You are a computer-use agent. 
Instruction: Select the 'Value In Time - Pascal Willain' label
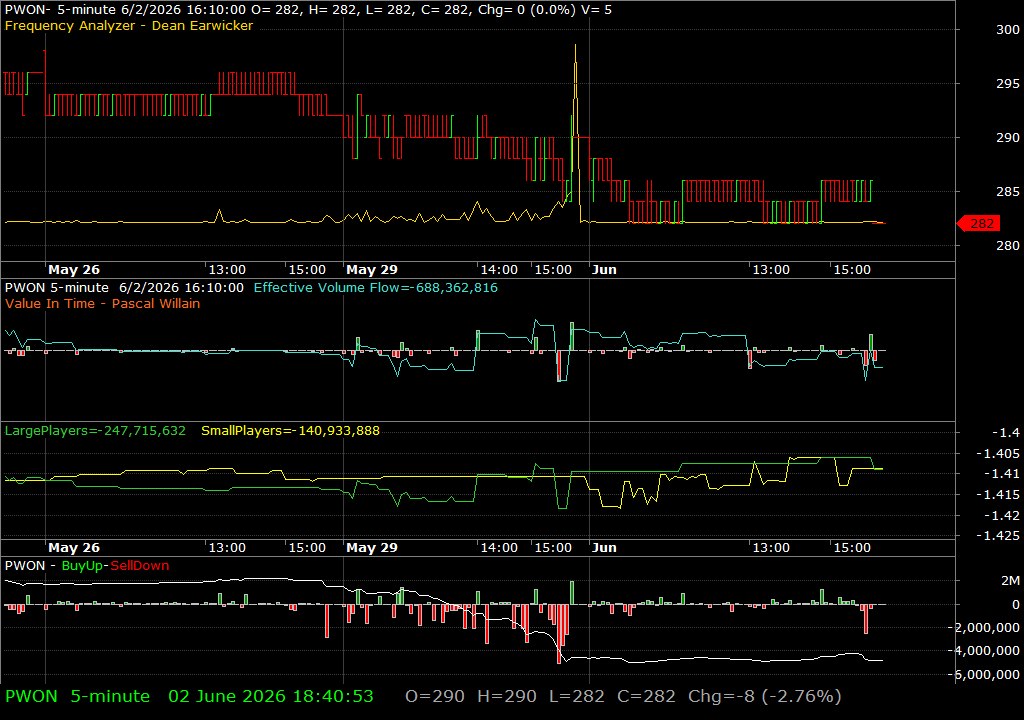(x=103, y=303)
